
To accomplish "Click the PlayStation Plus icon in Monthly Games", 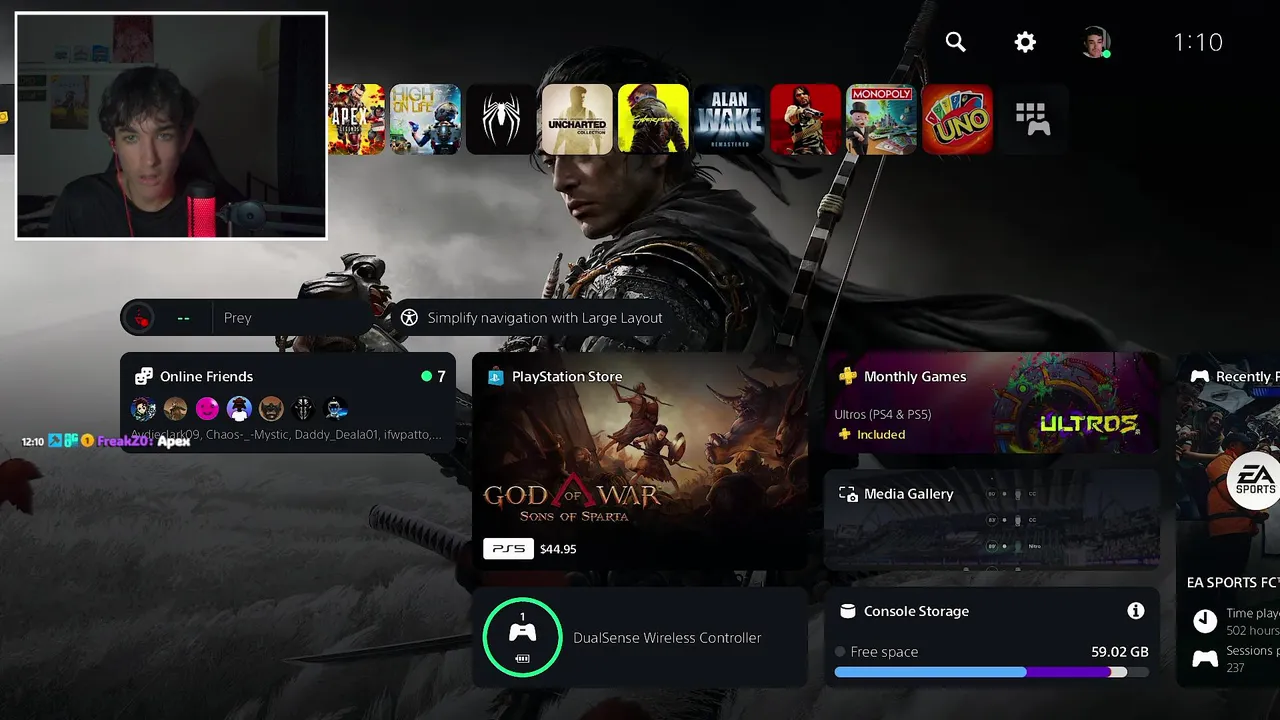I will pos(847,376).
